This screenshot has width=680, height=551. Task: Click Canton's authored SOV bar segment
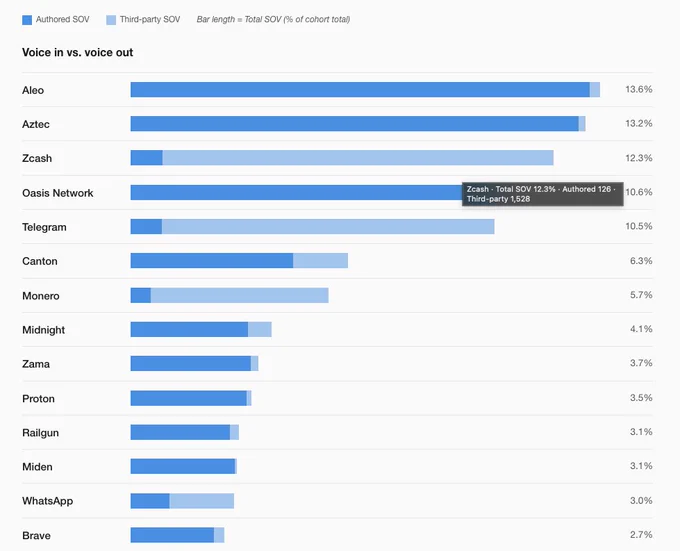point(212,261)
